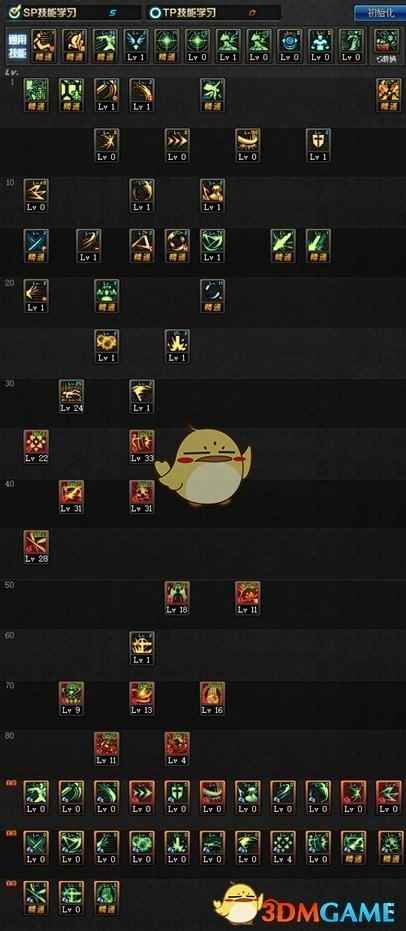Toggle the 切换 switch icon in top row

coord(387,46)
